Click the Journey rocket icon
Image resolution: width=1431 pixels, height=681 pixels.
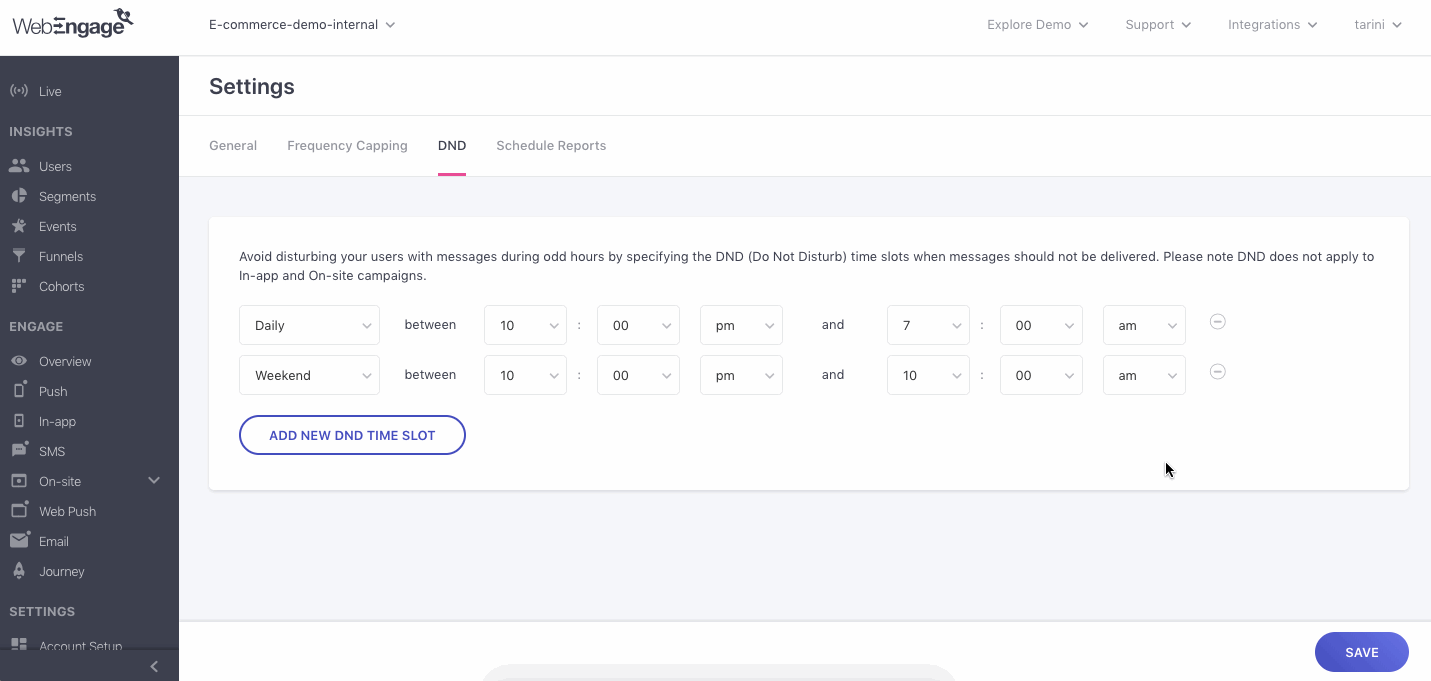tap(19, 571)
